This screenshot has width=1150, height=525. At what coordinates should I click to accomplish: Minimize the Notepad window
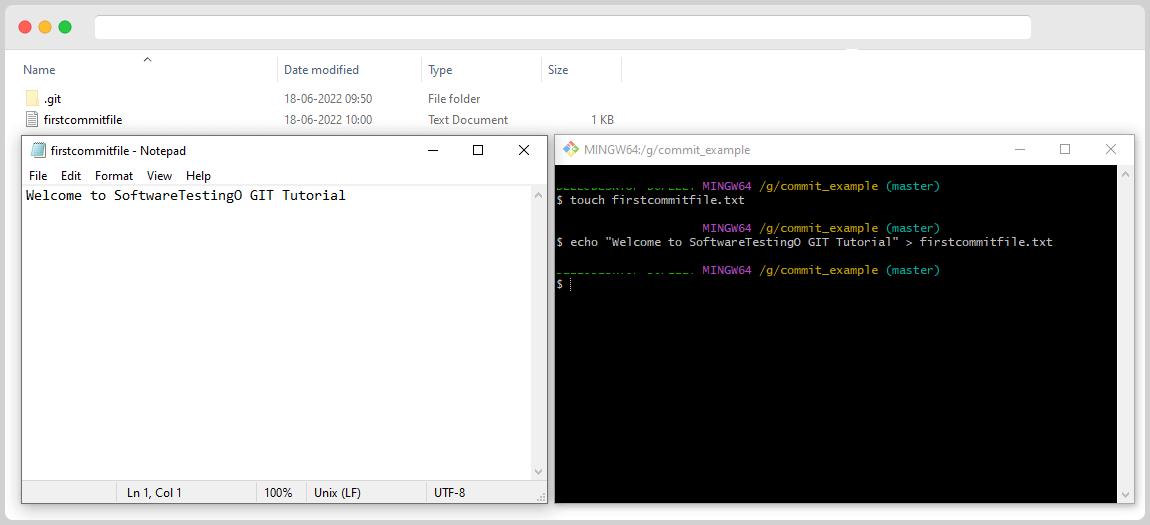(x=433, y=150)
